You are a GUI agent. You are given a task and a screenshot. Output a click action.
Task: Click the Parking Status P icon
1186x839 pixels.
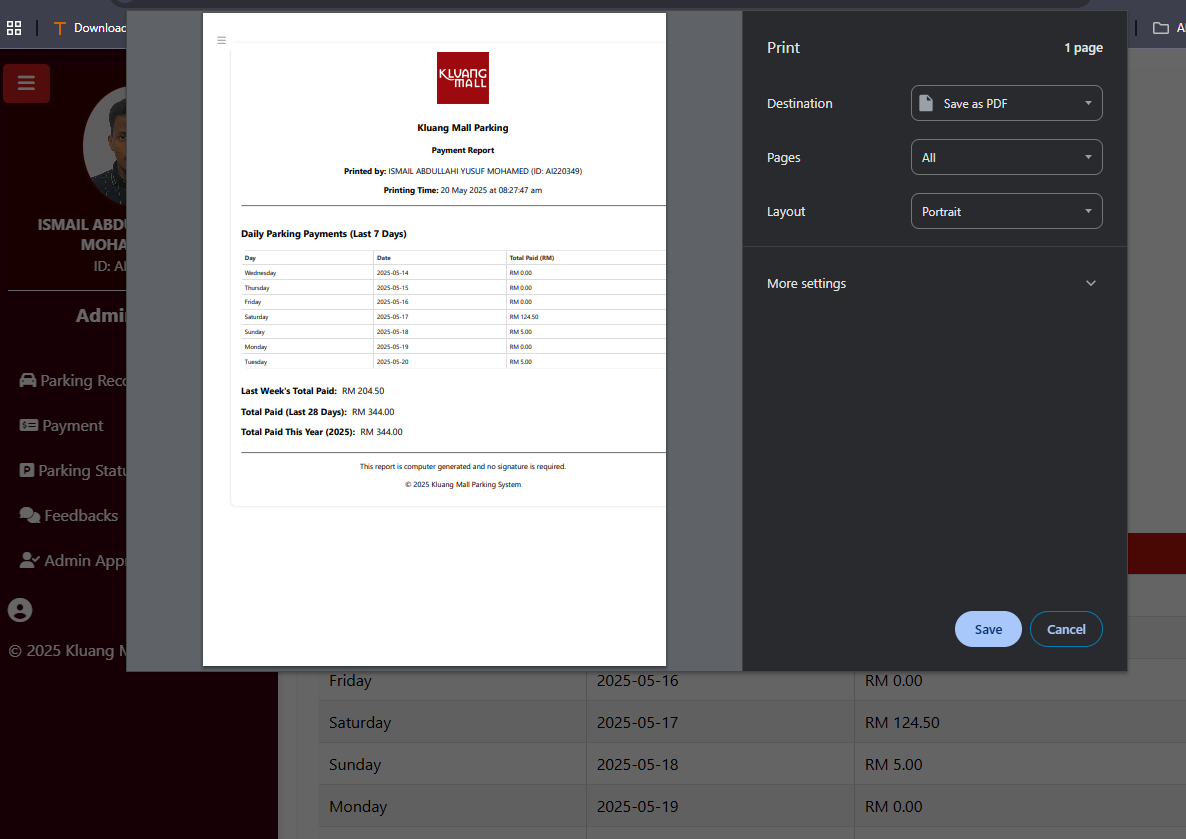click(x=26, y=471)
